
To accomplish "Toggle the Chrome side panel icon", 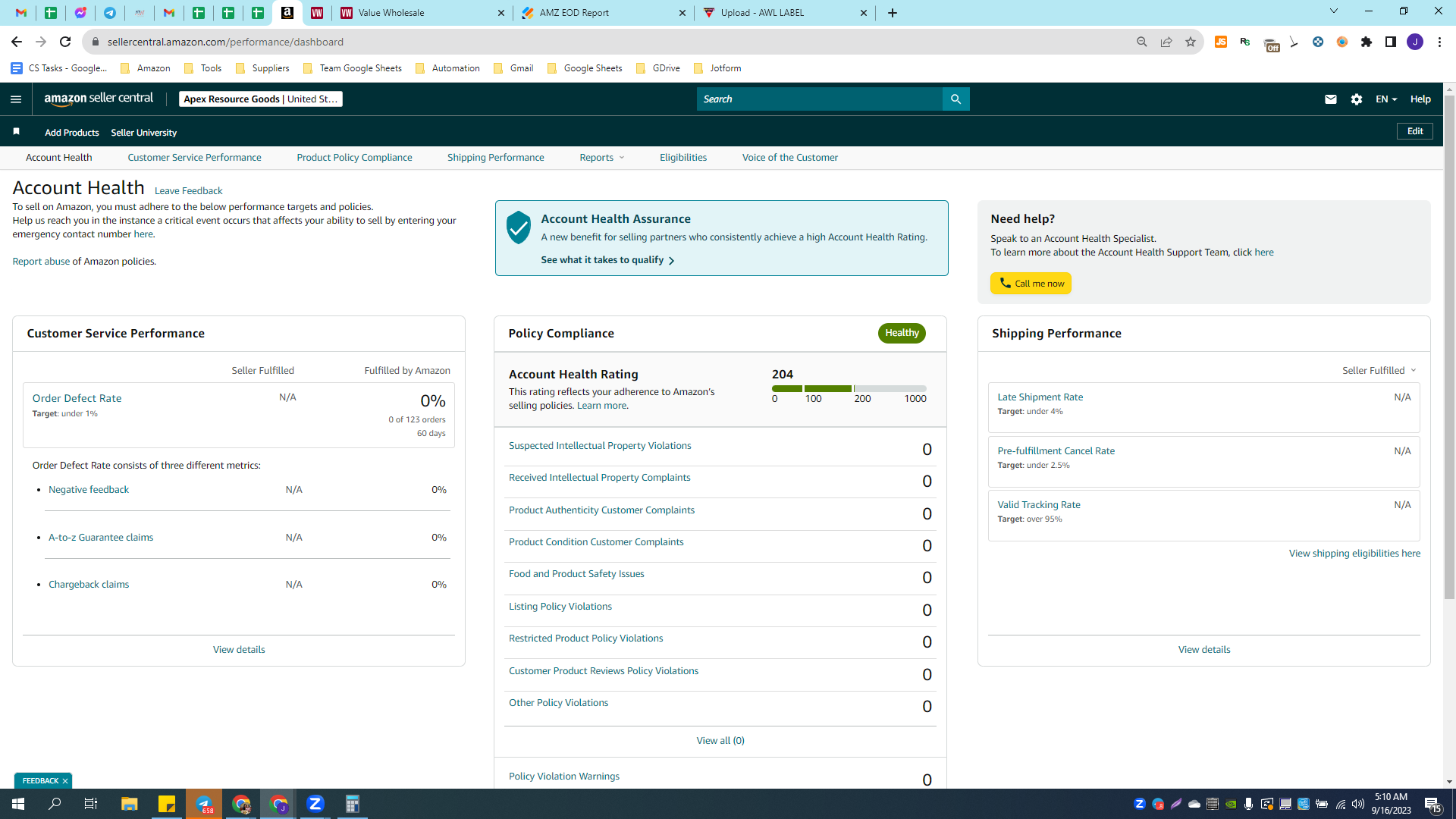I will [1391, 42].
